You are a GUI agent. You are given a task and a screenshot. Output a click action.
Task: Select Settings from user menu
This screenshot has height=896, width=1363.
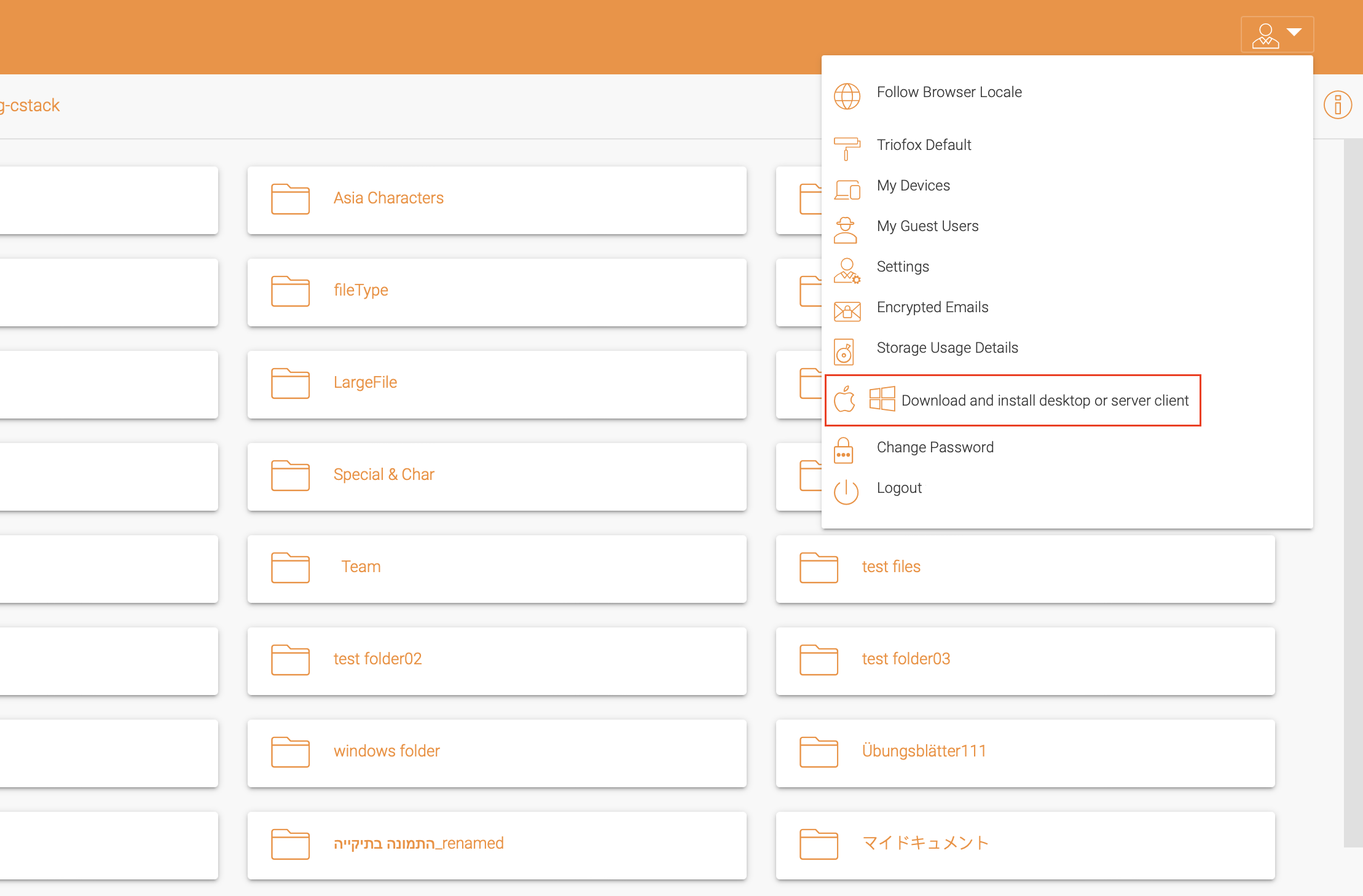click(x=901, y=266)
